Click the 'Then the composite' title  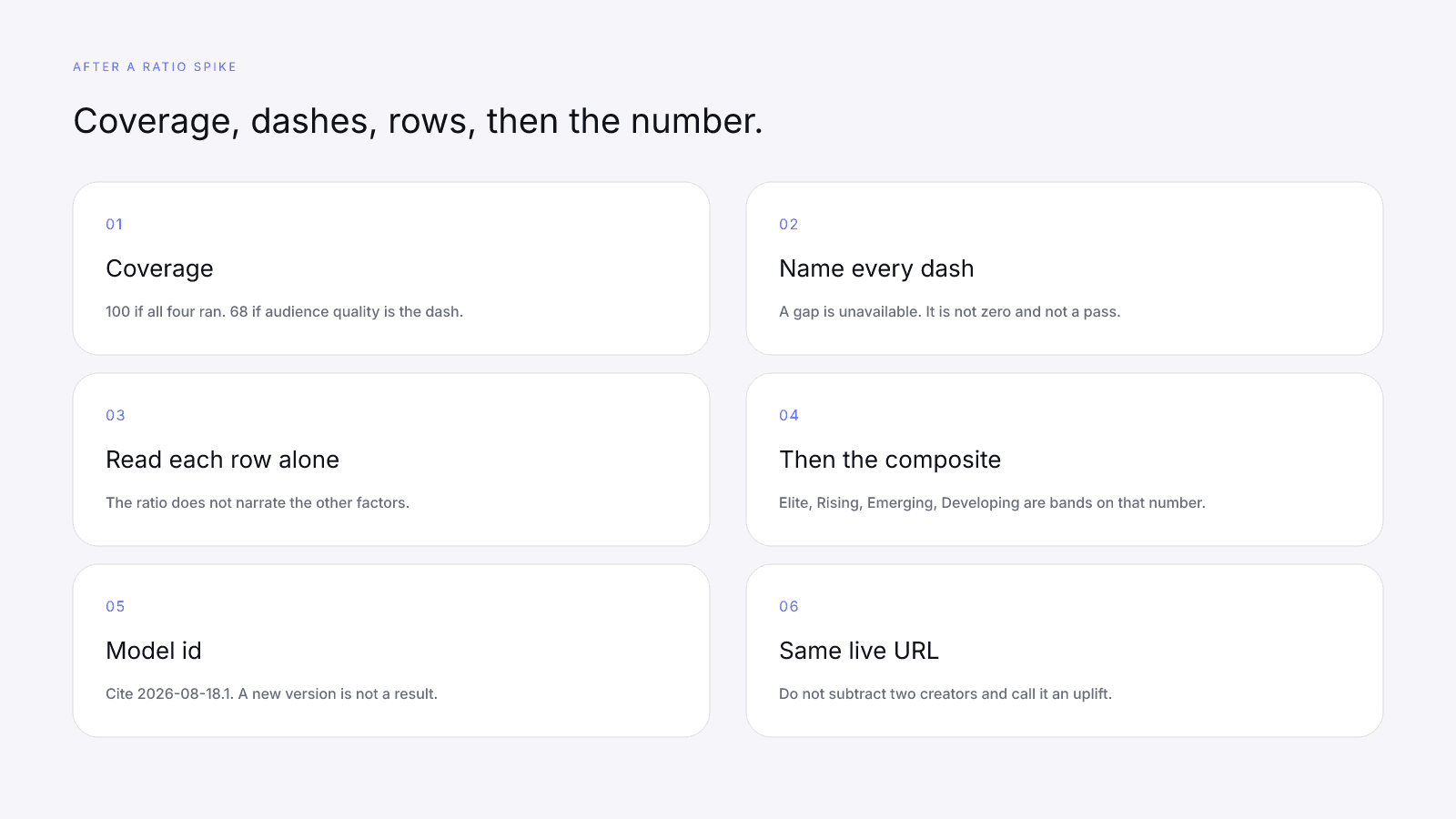coord(890,460)
